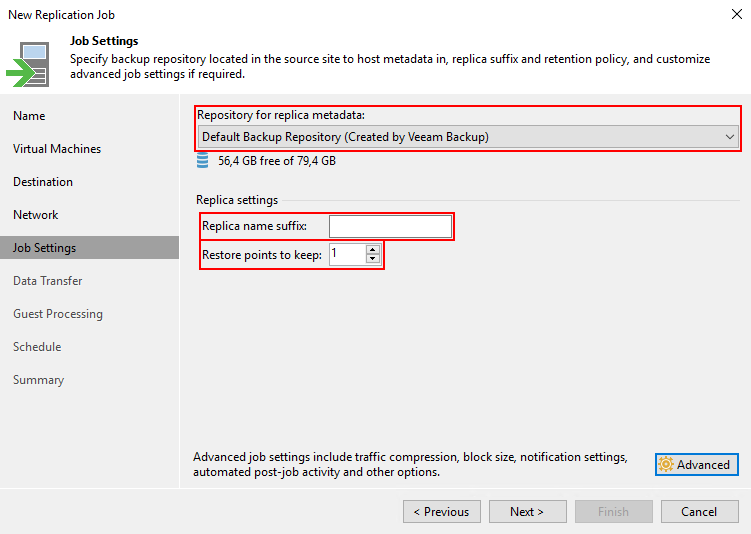
Task: Click the repository database disk icon
Action: pos(204,160)
